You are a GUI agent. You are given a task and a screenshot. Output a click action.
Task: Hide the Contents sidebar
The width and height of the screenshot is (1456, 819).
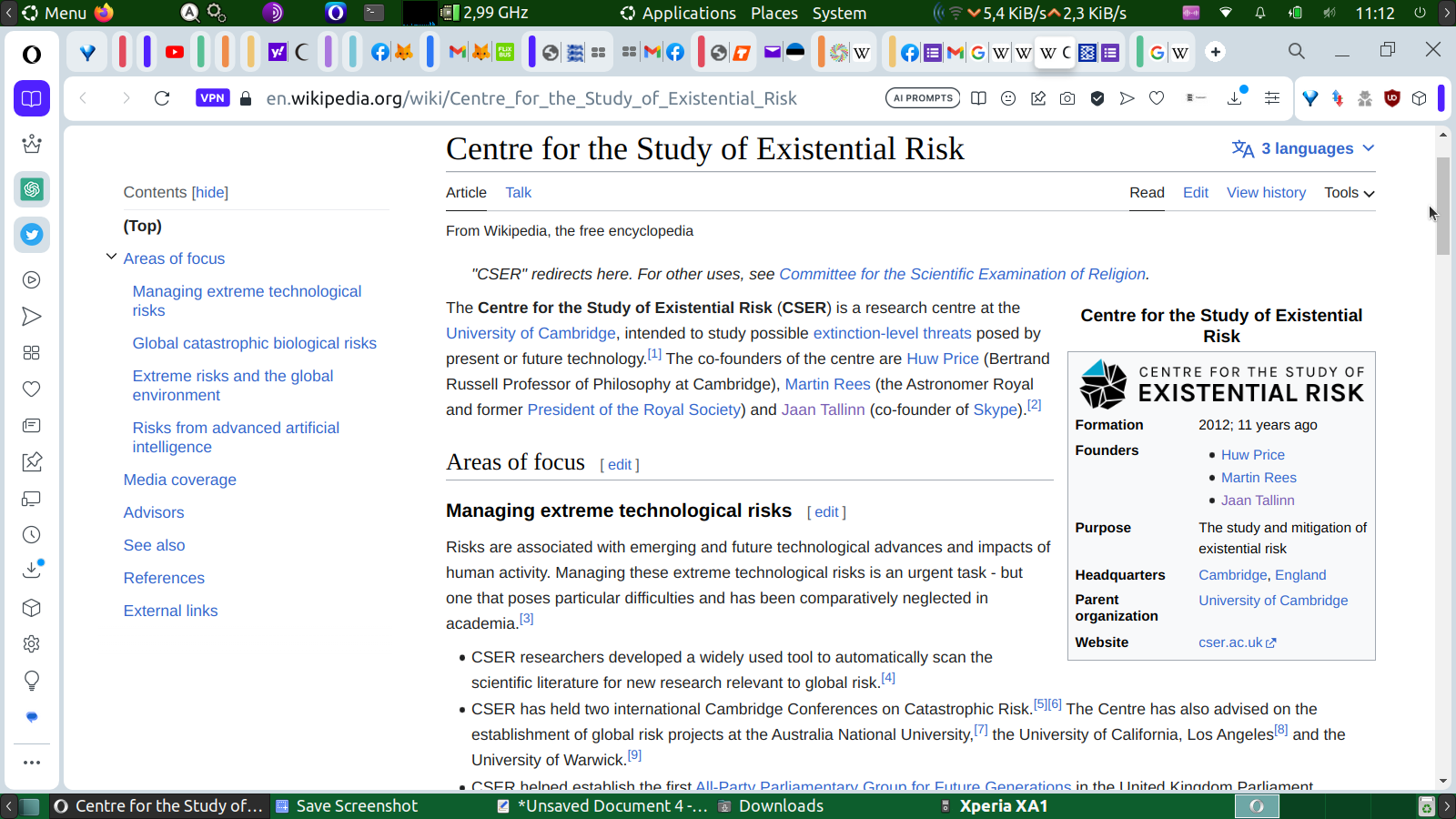coord(210,193)
